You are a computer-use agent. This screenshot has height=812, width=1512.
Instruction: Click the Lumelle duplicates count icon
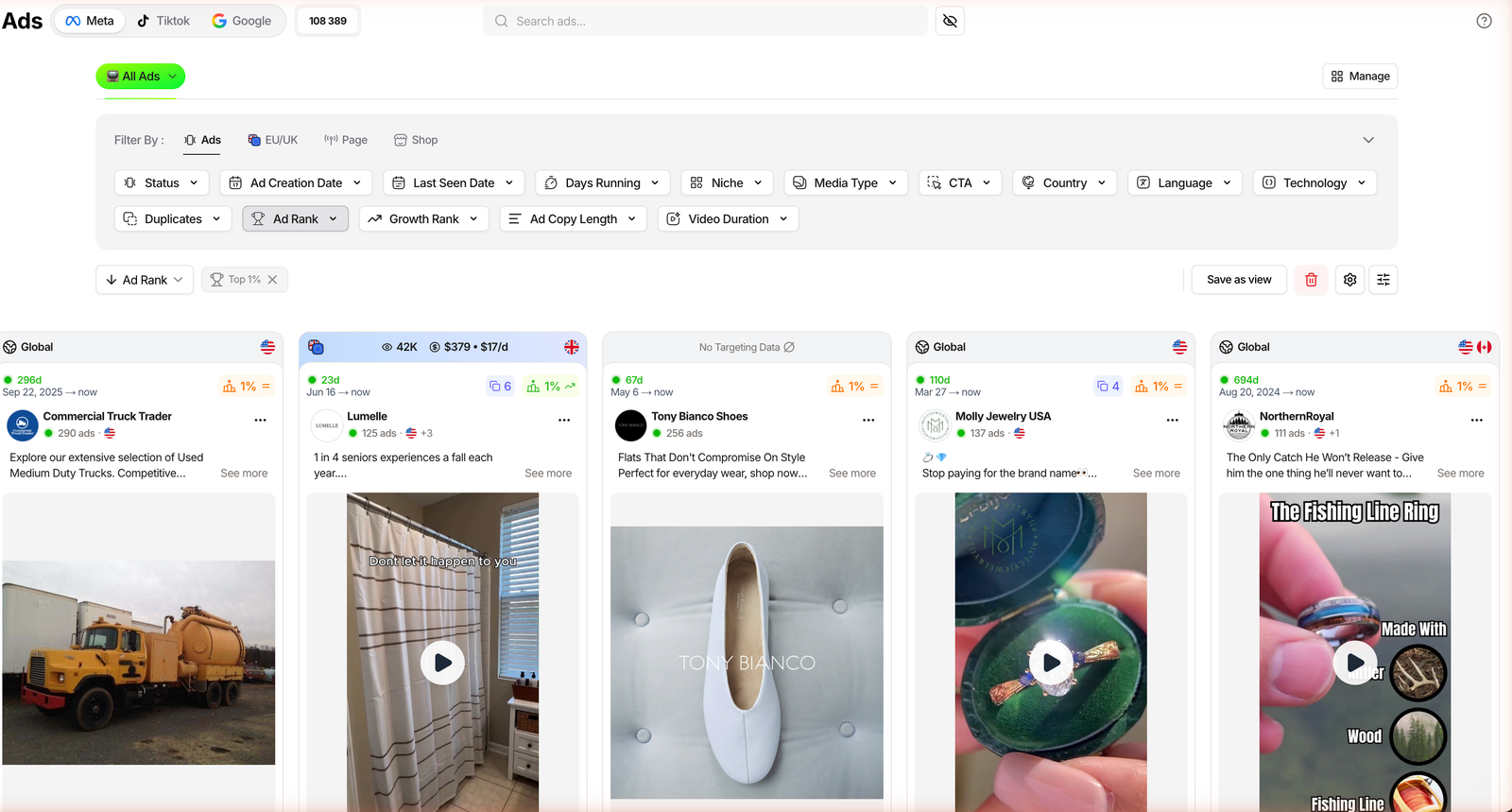point(500,387)
